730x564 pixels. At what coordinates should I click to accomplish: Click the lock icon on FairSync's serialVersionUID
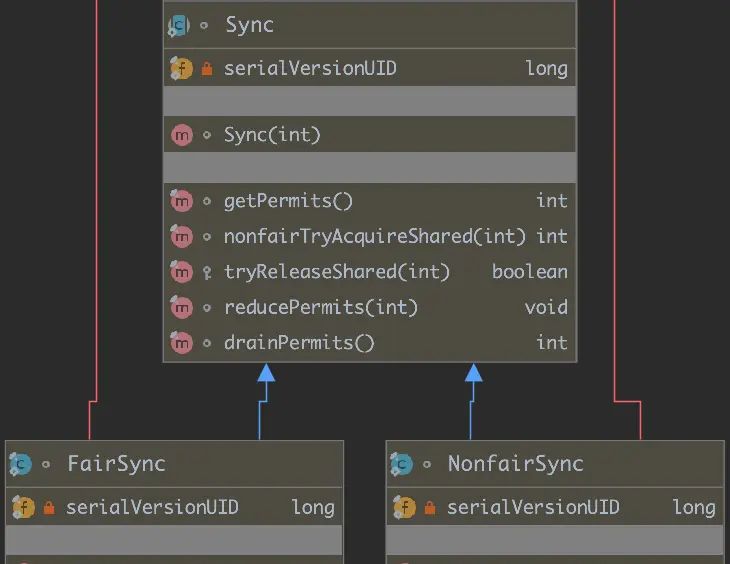[x=48, y=507]
